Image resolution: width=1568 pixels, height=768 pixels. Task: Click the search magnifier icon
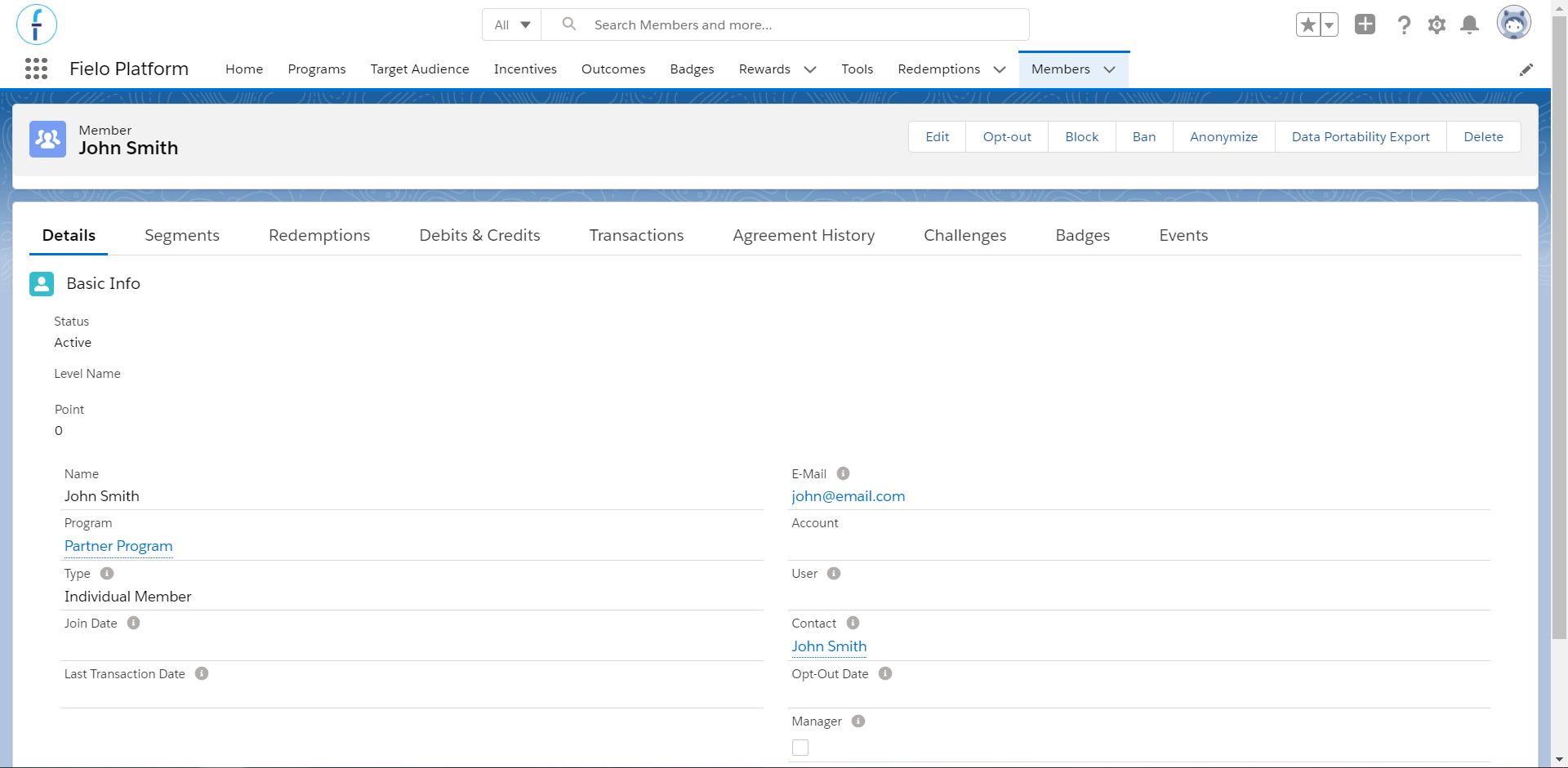point(569,24)
